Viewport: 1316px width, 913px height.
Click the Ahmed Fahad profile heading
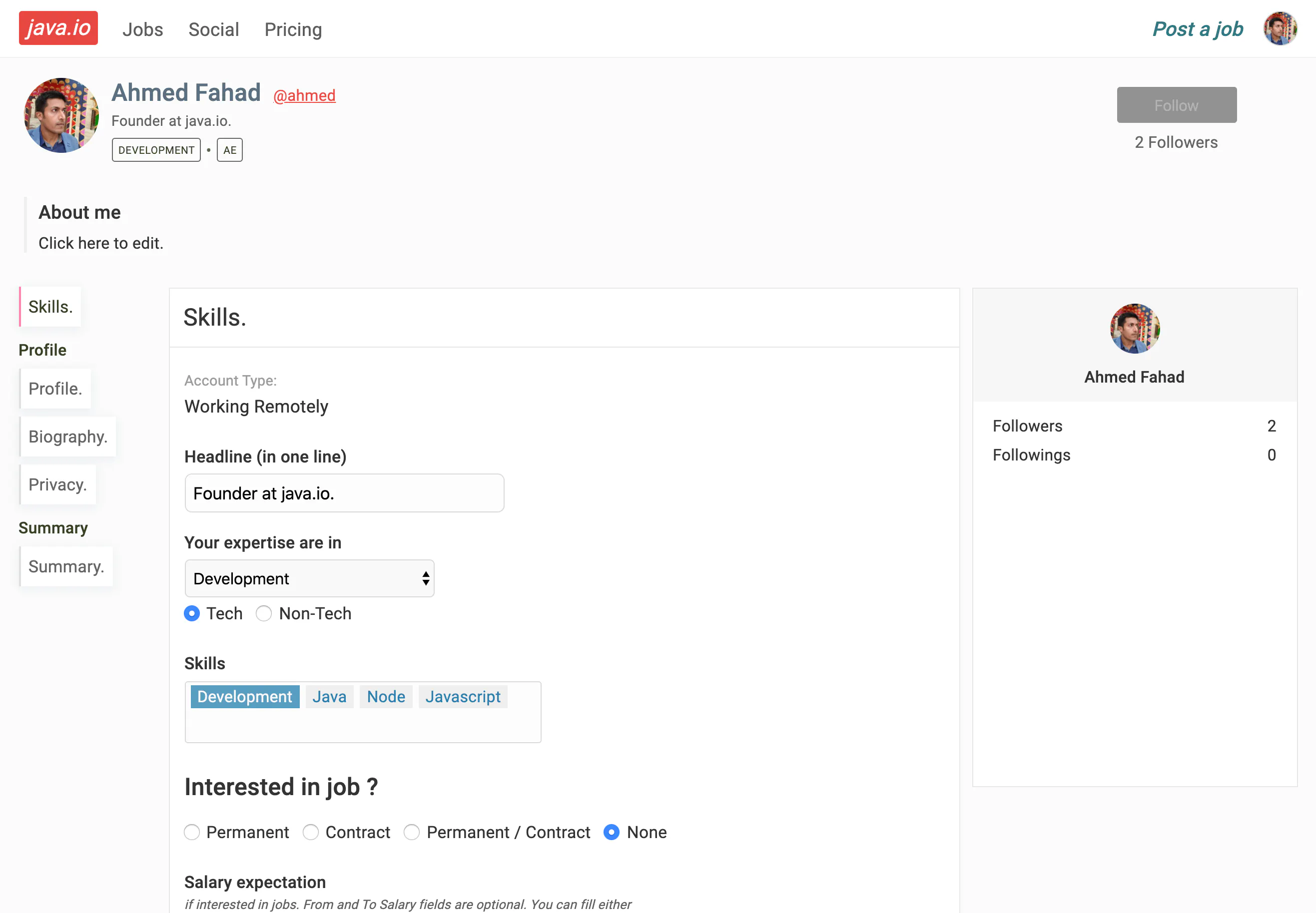pos(186,93)
